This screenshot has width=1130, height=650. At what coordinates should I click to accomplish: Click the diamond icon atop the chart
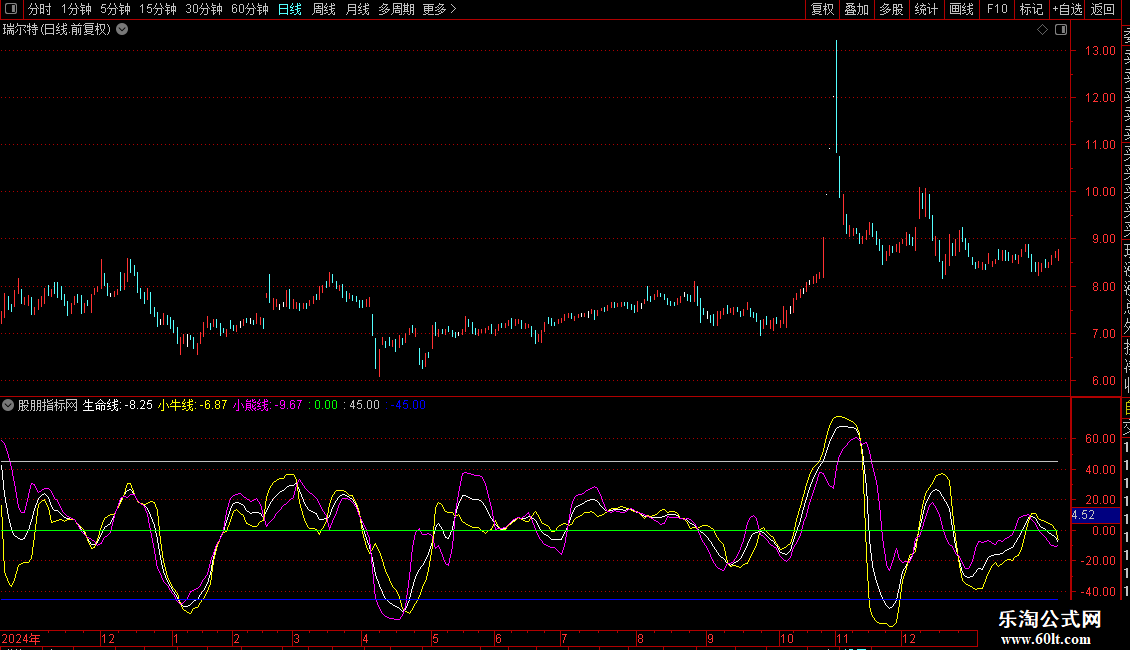click(1042, 30)
